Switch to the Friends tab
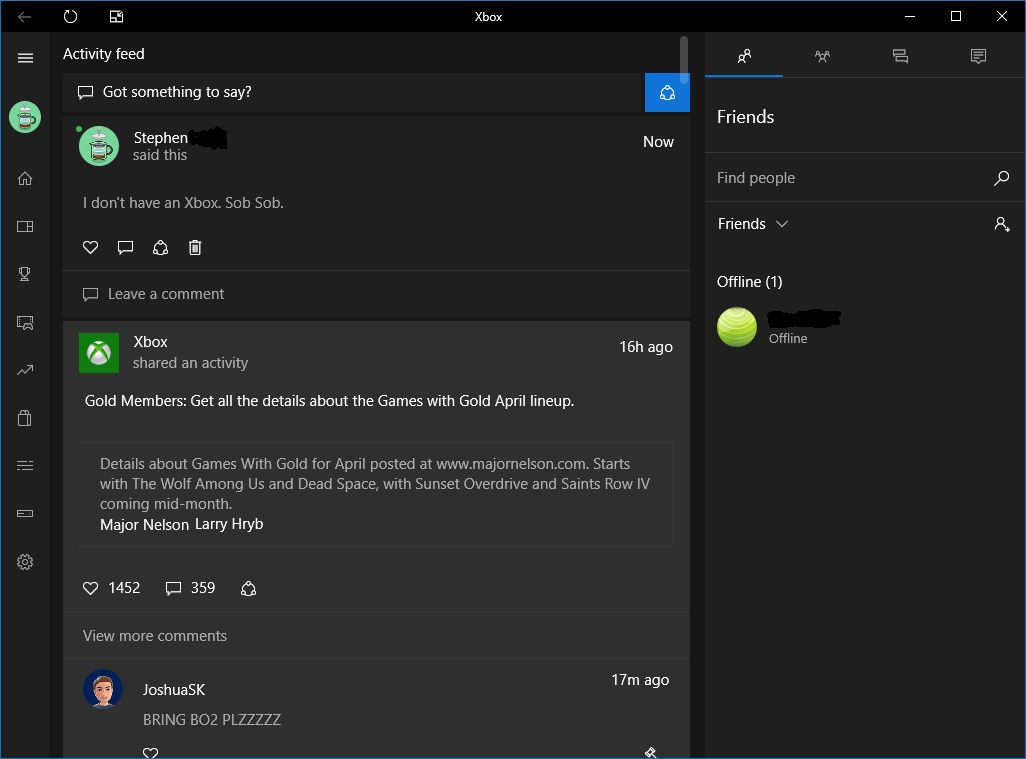1026x759 pixels. click(744, 56)
